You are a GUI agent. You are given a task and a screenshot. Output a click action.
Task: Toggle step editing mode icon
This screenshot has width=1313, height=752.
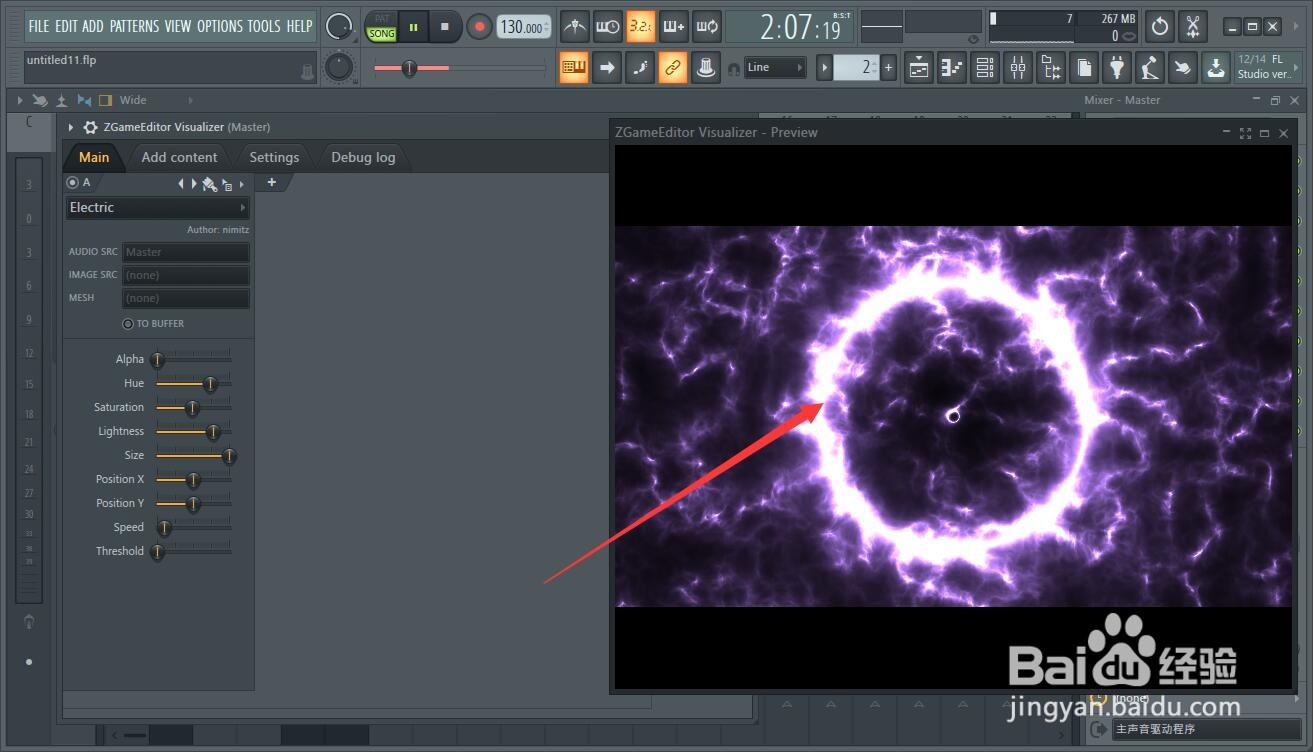640,68
